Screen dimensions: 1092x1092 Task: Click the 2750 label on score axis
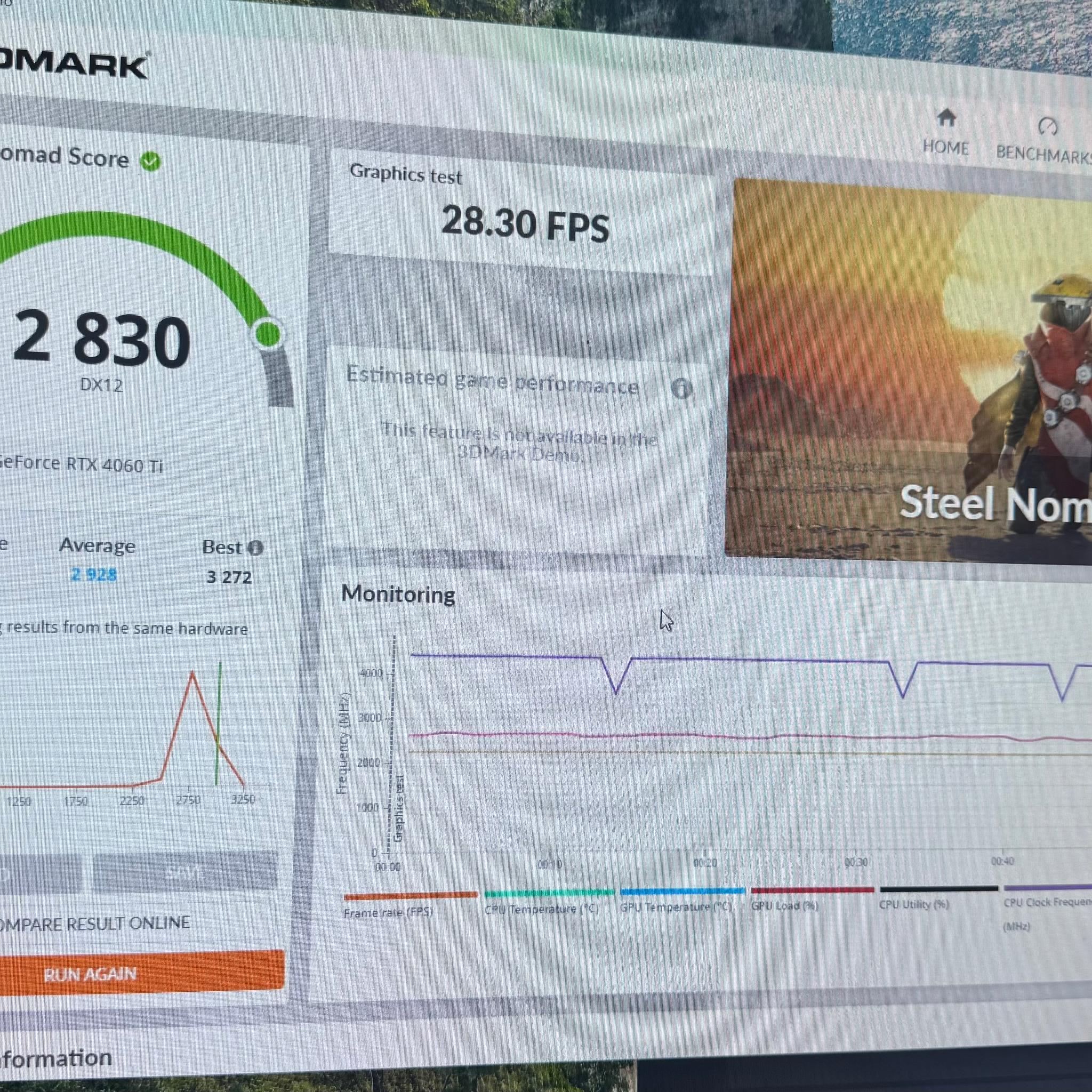point(188,800)
